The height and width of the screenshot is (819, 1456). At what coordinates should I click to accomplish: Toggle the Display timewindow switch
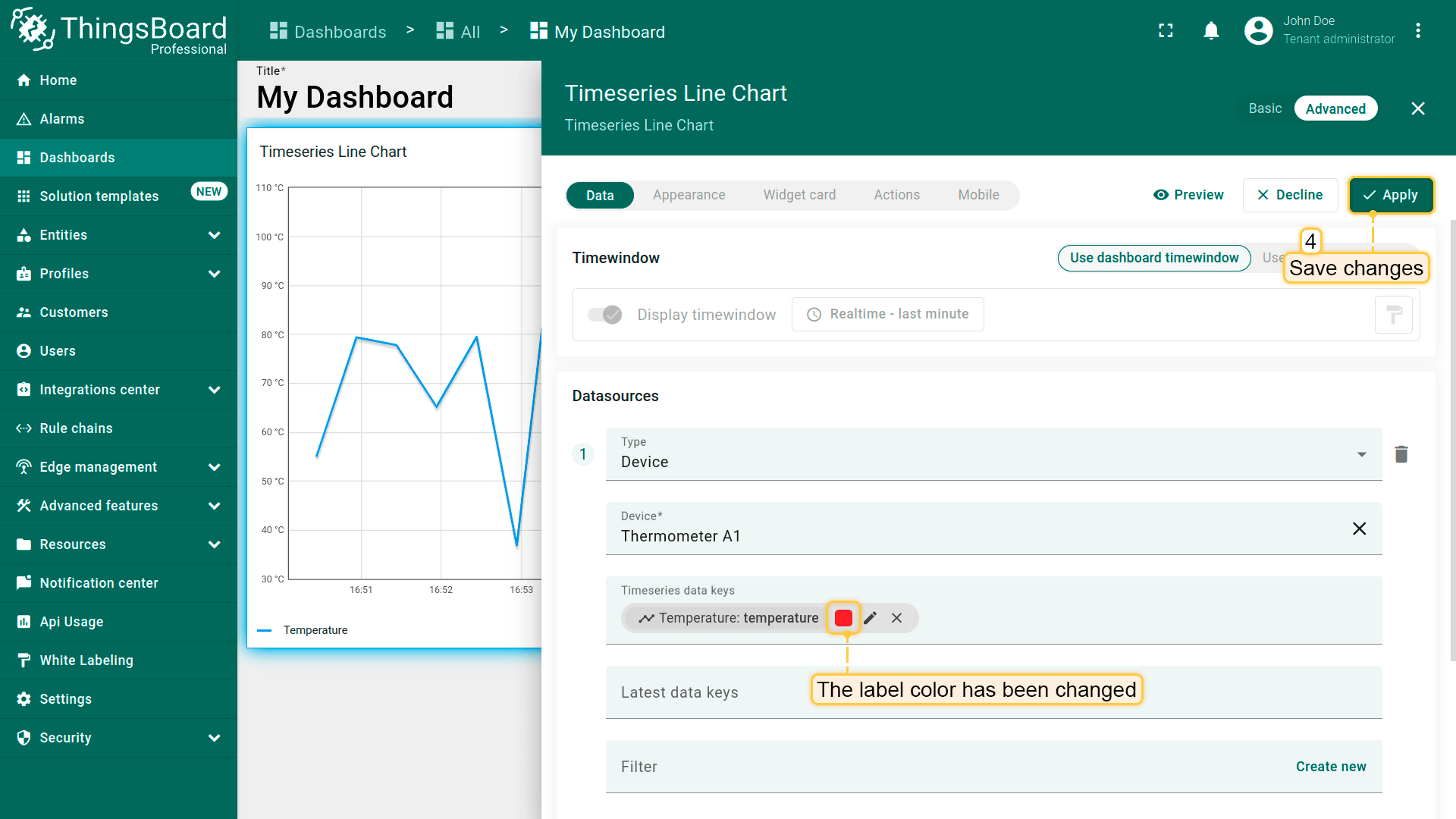[x=605, y=315]
